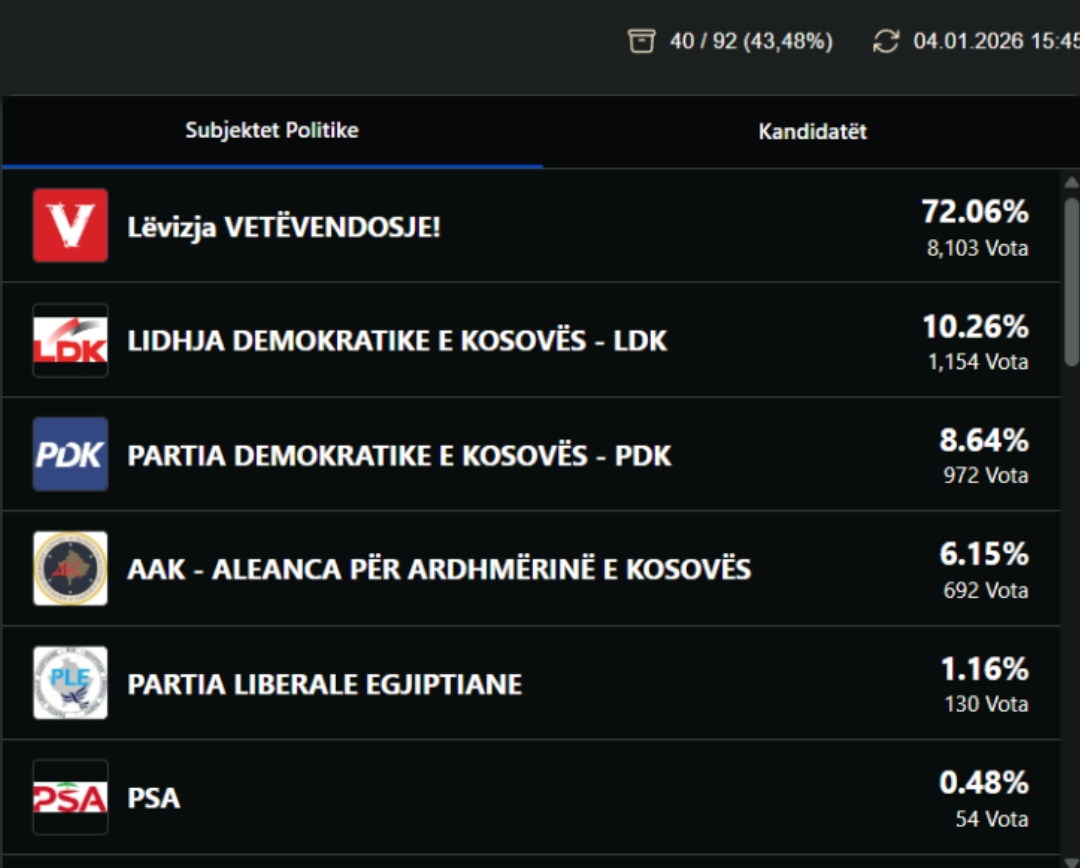Click the Vetëvendosje red V logo
Screen dimensions: 1080x868
[x=70, y=226]
